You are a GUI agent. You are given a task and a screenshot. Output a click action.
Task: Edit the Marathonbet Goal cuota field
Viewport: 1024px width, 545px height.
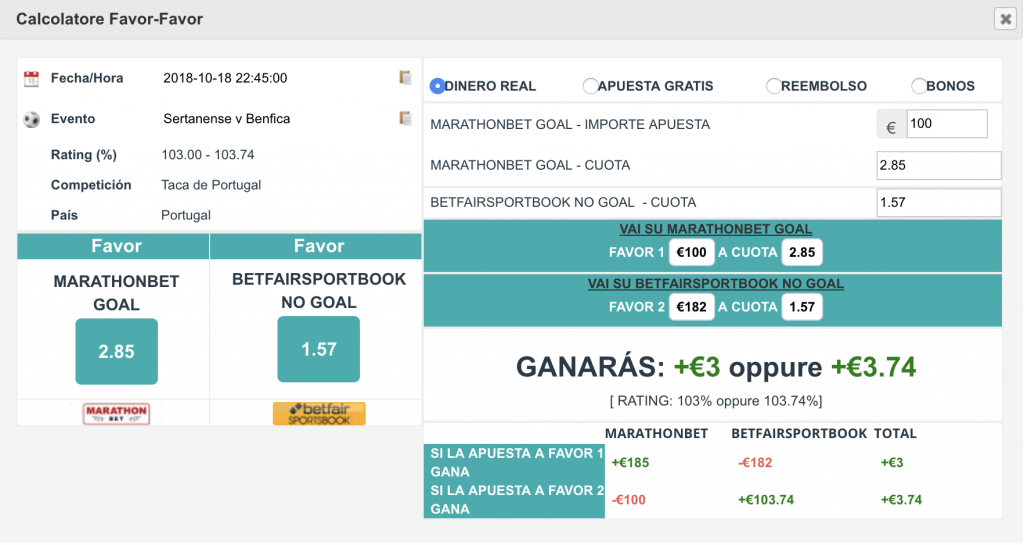coord(938,165)
